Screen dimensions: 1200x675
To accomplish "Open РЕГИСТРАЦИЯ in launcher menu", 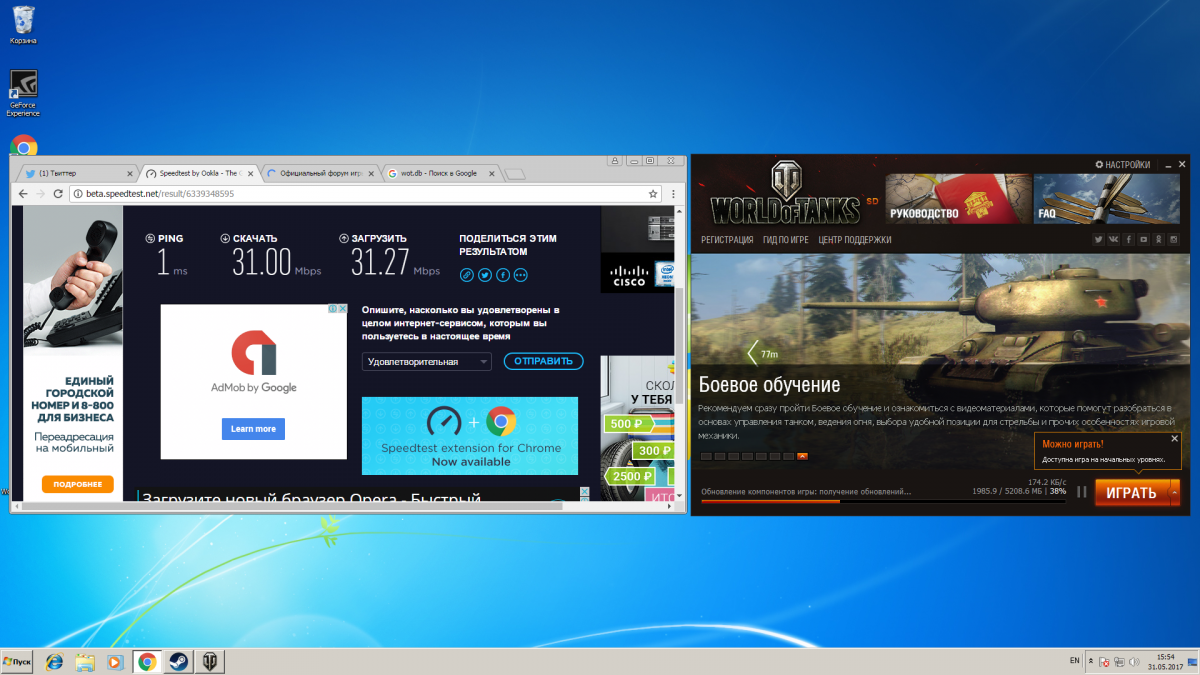I will coord(727,240).
